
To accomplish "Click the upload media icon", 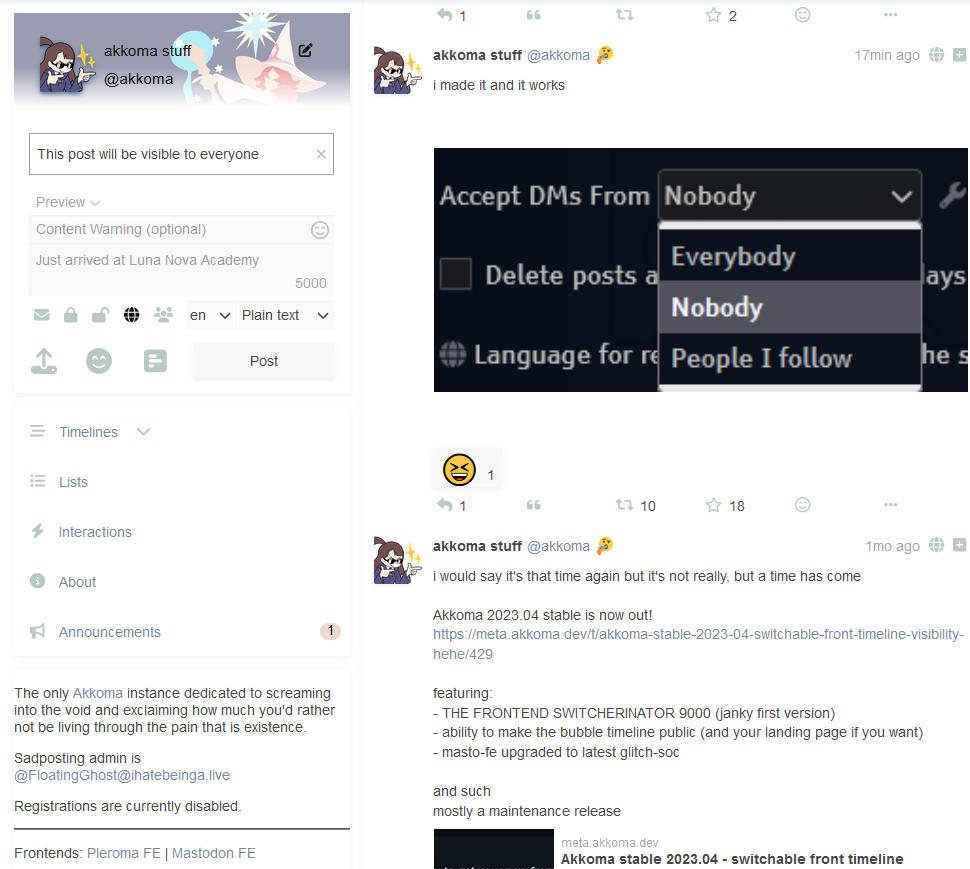I will point(44,361).
